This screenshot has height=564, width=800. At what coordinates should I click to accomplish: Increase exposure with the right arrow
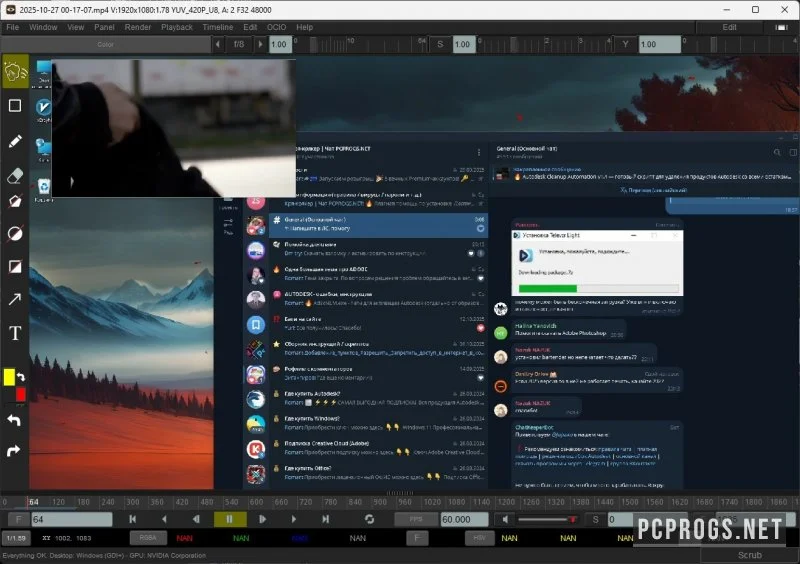(x=260, y=44)
